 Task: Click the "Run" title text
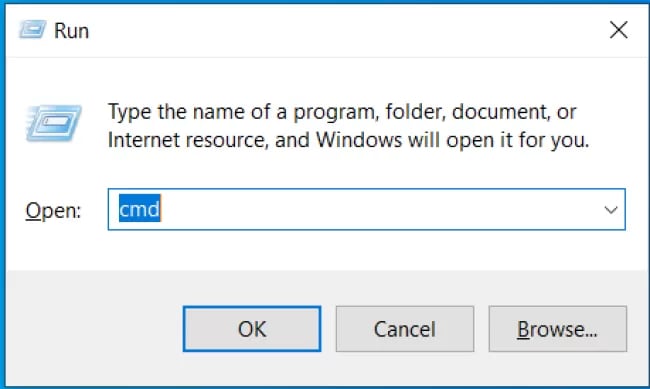[x=72, y=31]
